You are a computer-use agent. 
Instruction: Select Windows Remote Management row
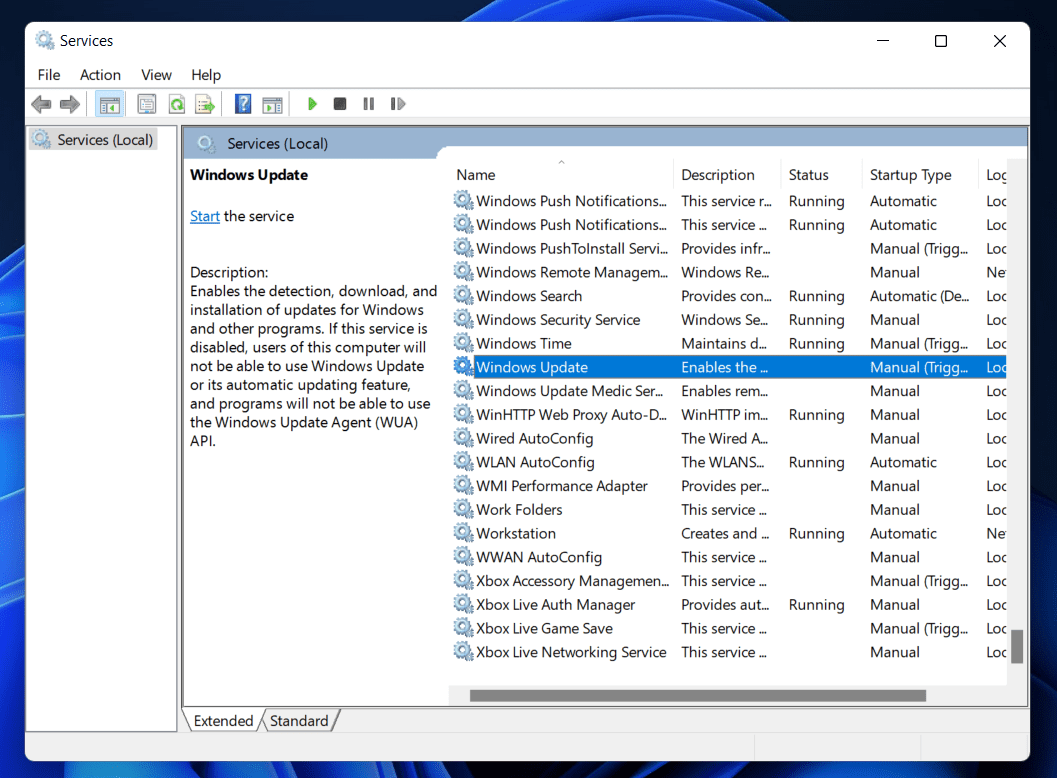[729, 272]
